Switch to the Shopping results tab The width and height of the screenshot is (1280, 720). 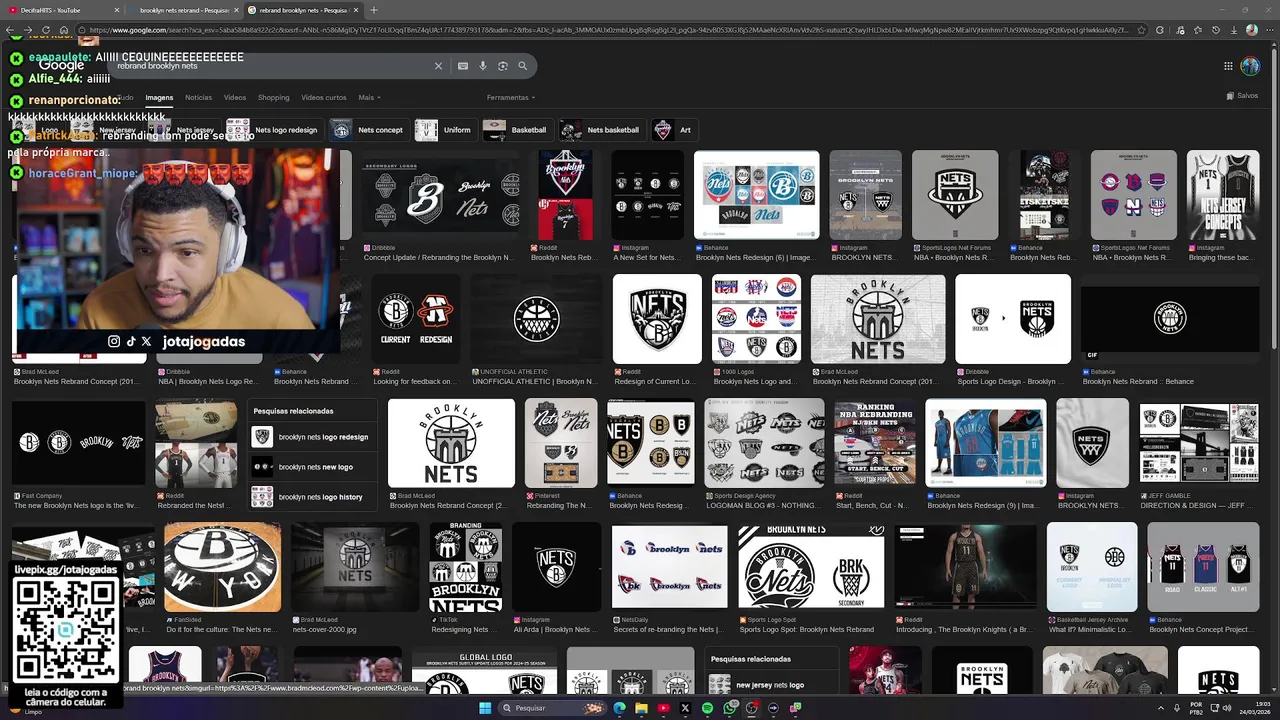[273, 97]
